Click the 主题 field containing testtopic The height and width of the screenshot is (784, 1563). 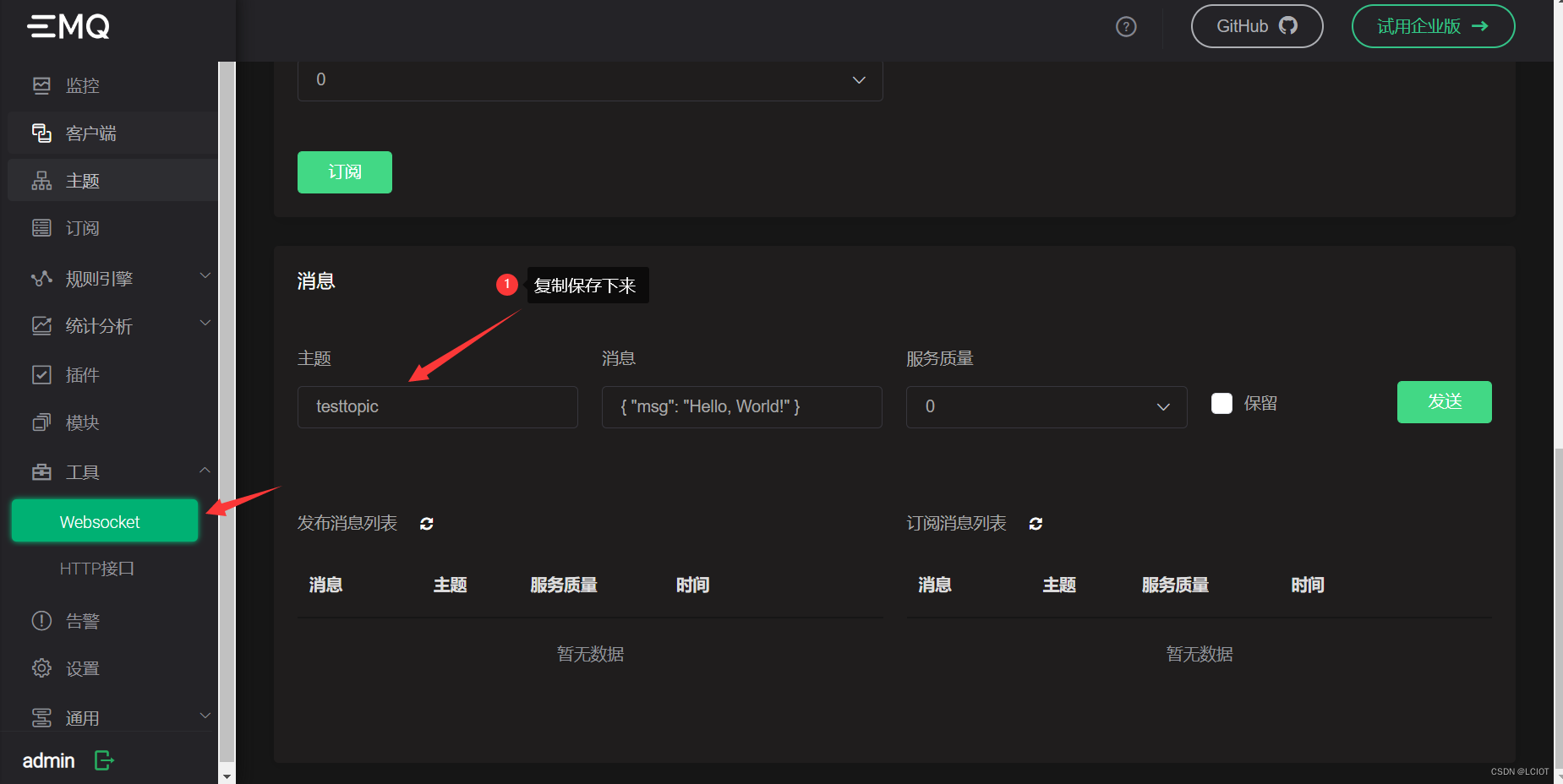click(x=438, y=407)
